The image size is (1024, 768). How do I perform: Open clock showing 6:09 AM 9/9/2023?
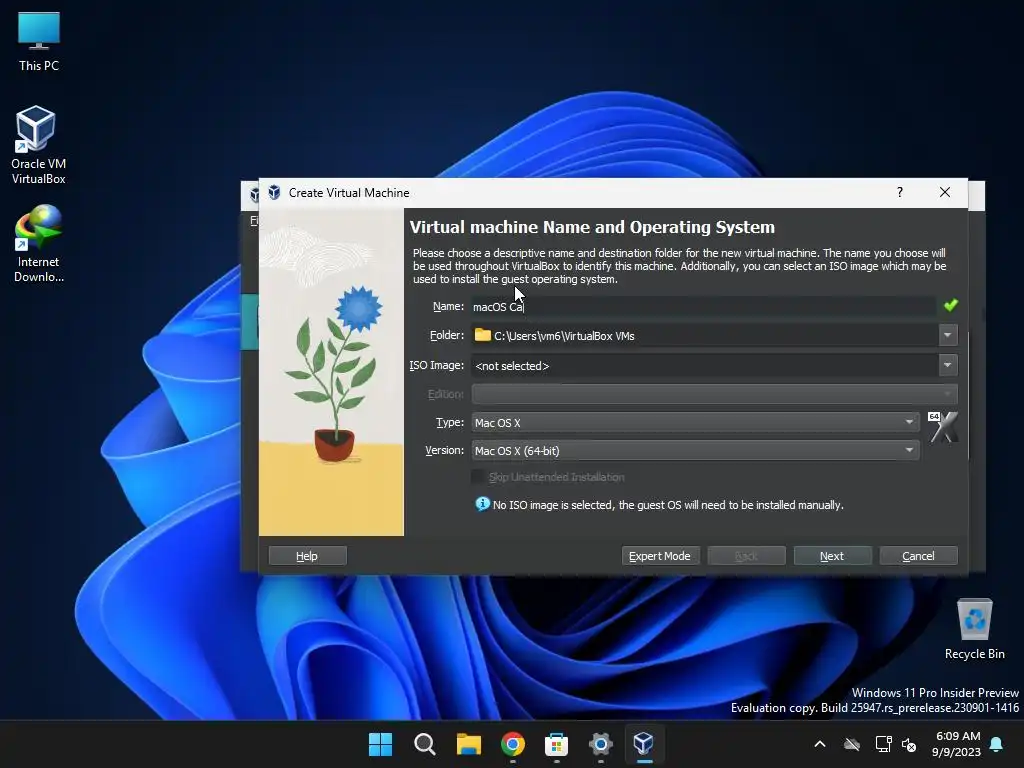tap(957, 744)
